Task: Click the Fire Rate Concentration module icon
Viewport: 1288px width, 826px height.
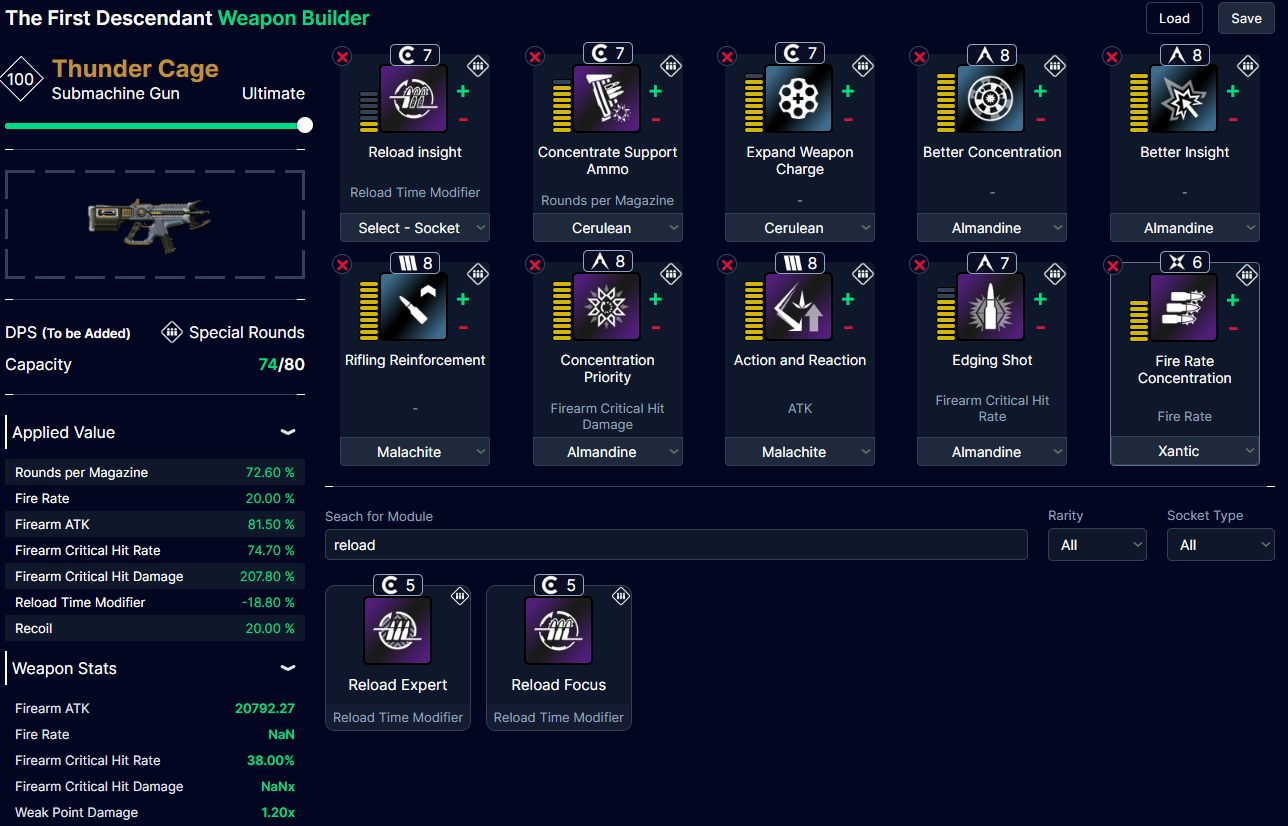Action: [1184, 308]
